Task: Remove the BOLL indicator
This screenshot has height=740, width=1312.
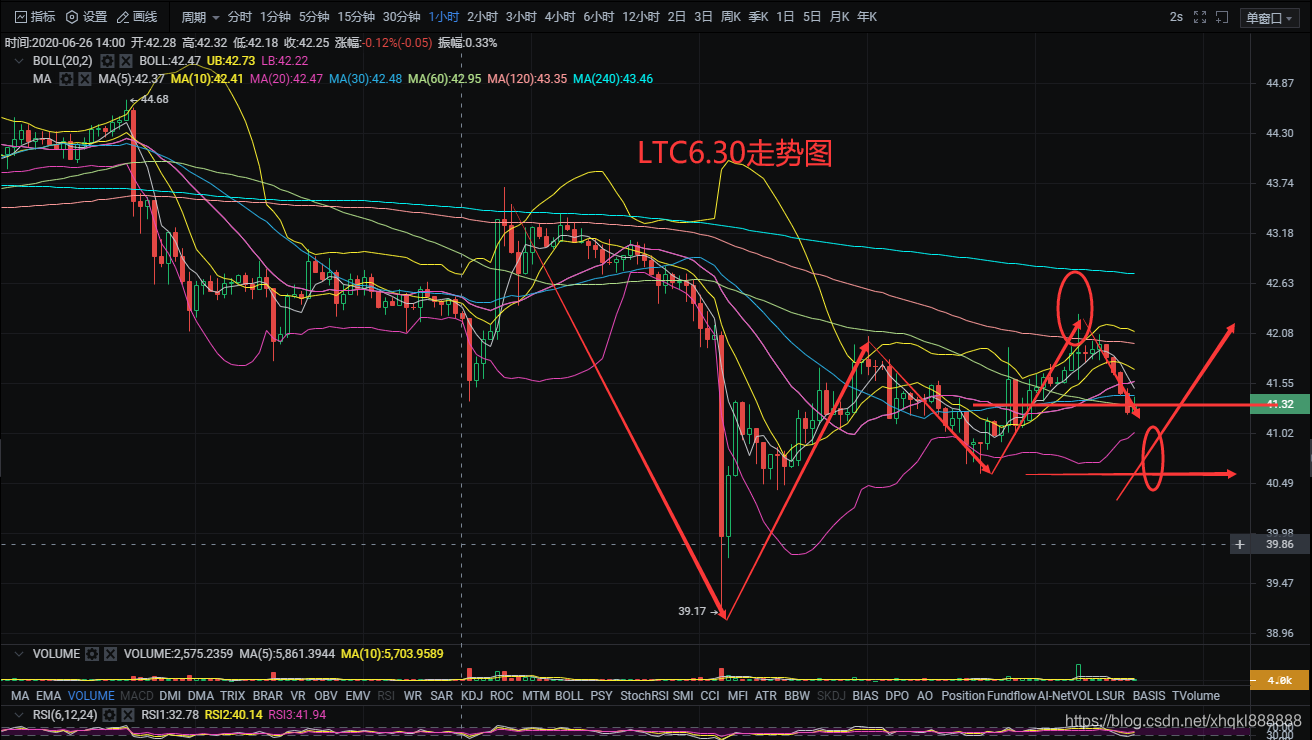Action: pyautogui.click(x=126, y=61)
